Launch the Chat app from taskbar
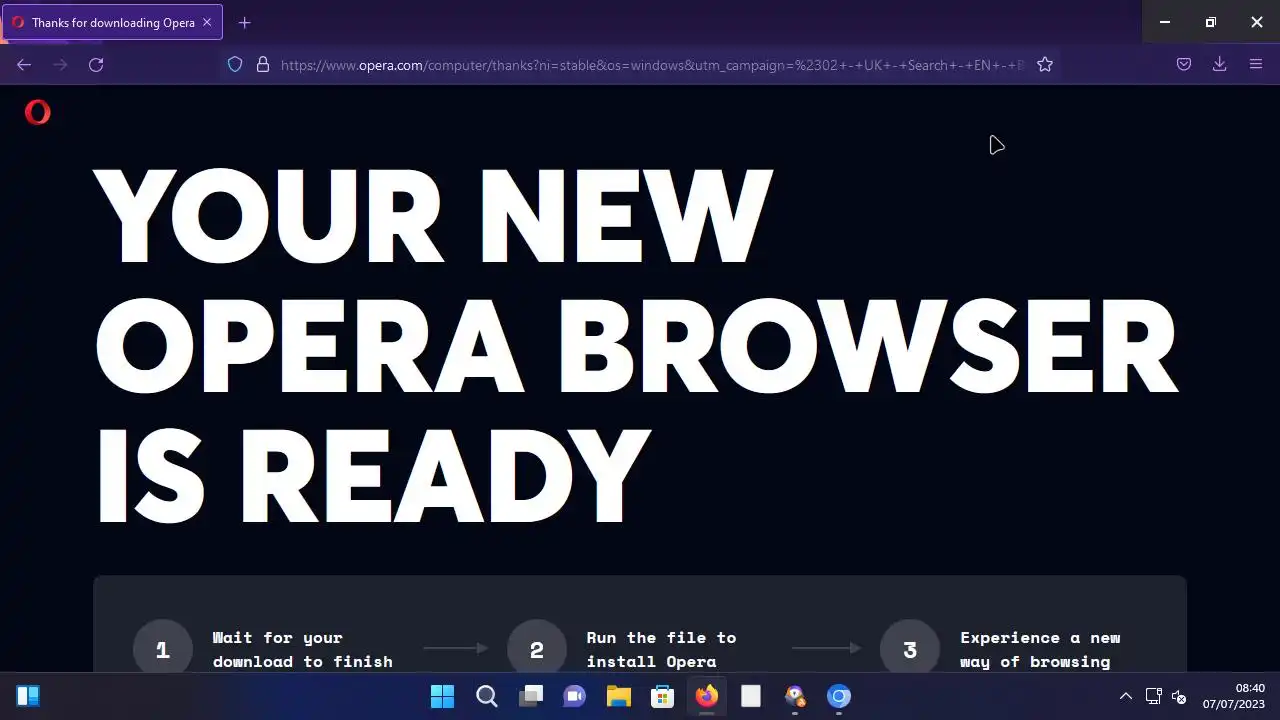 (574, 696)
